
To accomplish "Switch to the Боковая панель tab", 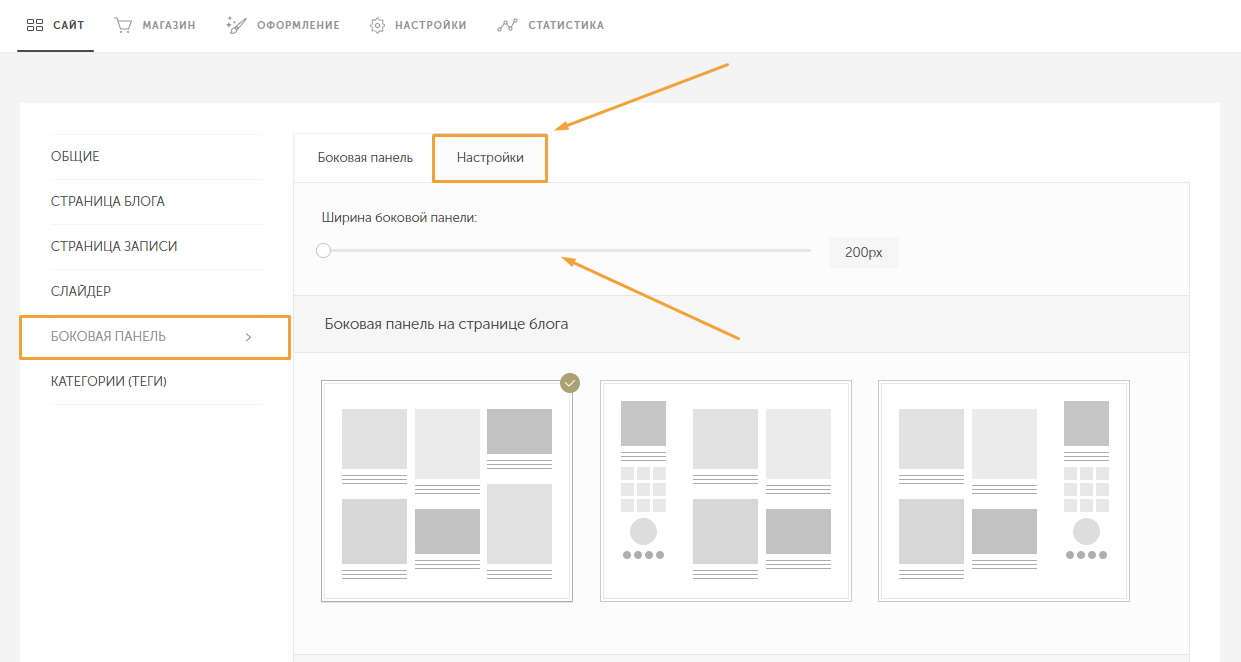I will click(x=365, y=158).
